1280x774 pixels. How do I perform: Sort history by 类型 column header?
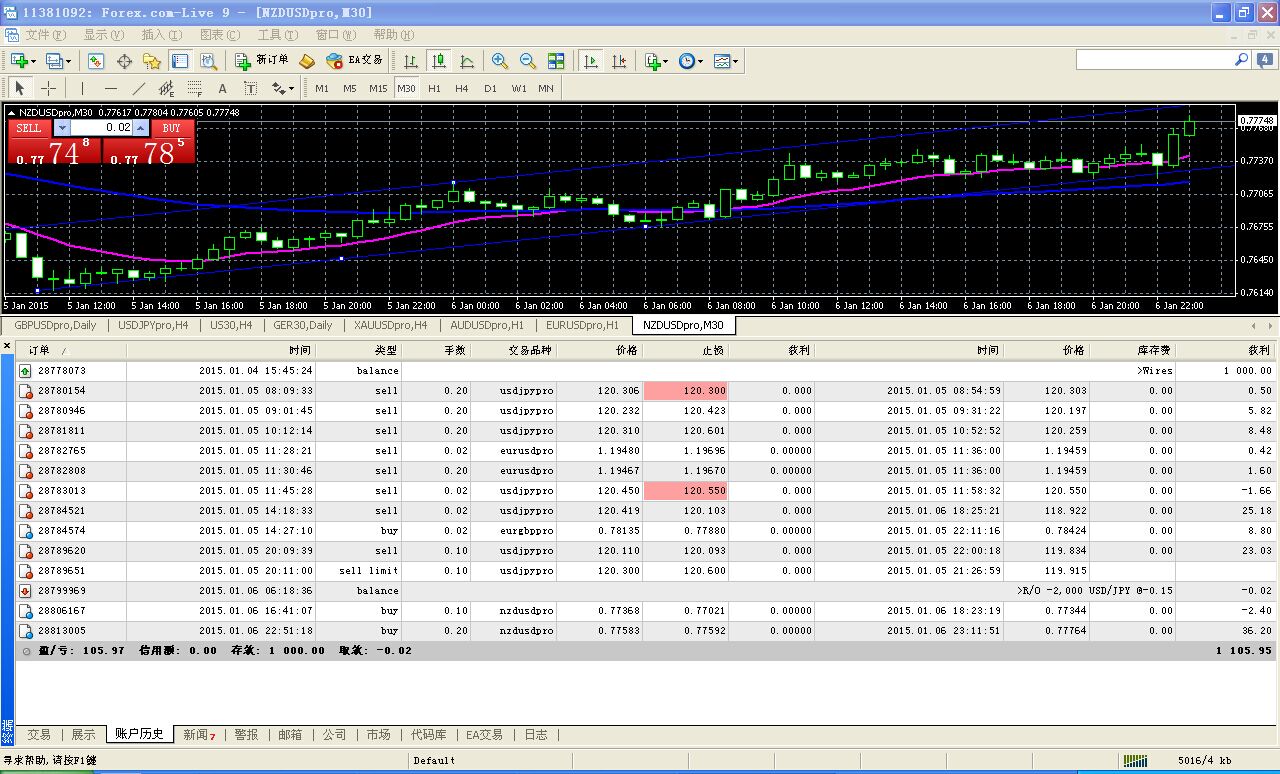tap(358, 350)
